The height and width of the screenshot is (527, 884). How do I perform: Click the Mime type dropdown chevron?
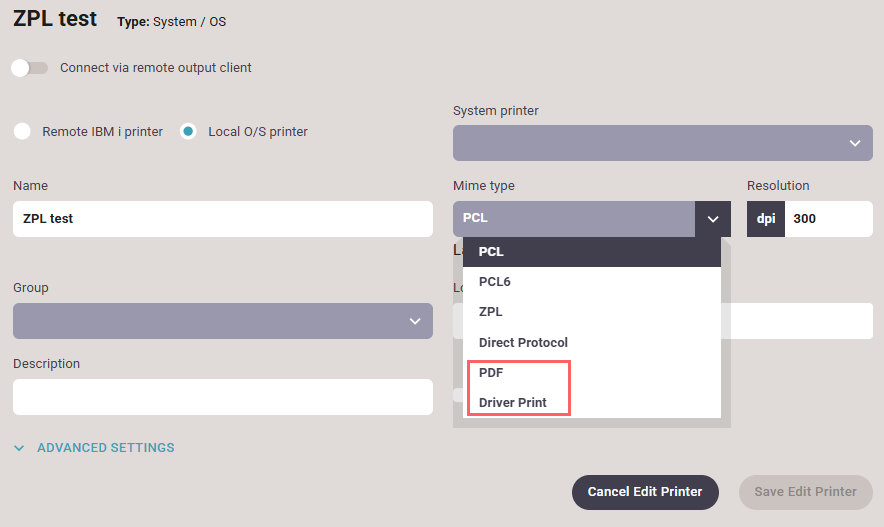[712, 218]
